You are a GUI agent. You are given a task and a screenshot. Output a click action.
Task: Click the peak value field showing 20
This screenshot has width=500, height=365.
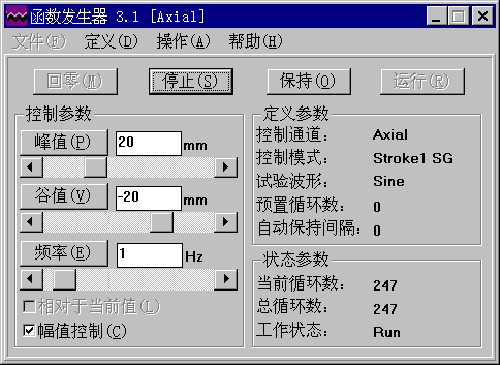149,143
